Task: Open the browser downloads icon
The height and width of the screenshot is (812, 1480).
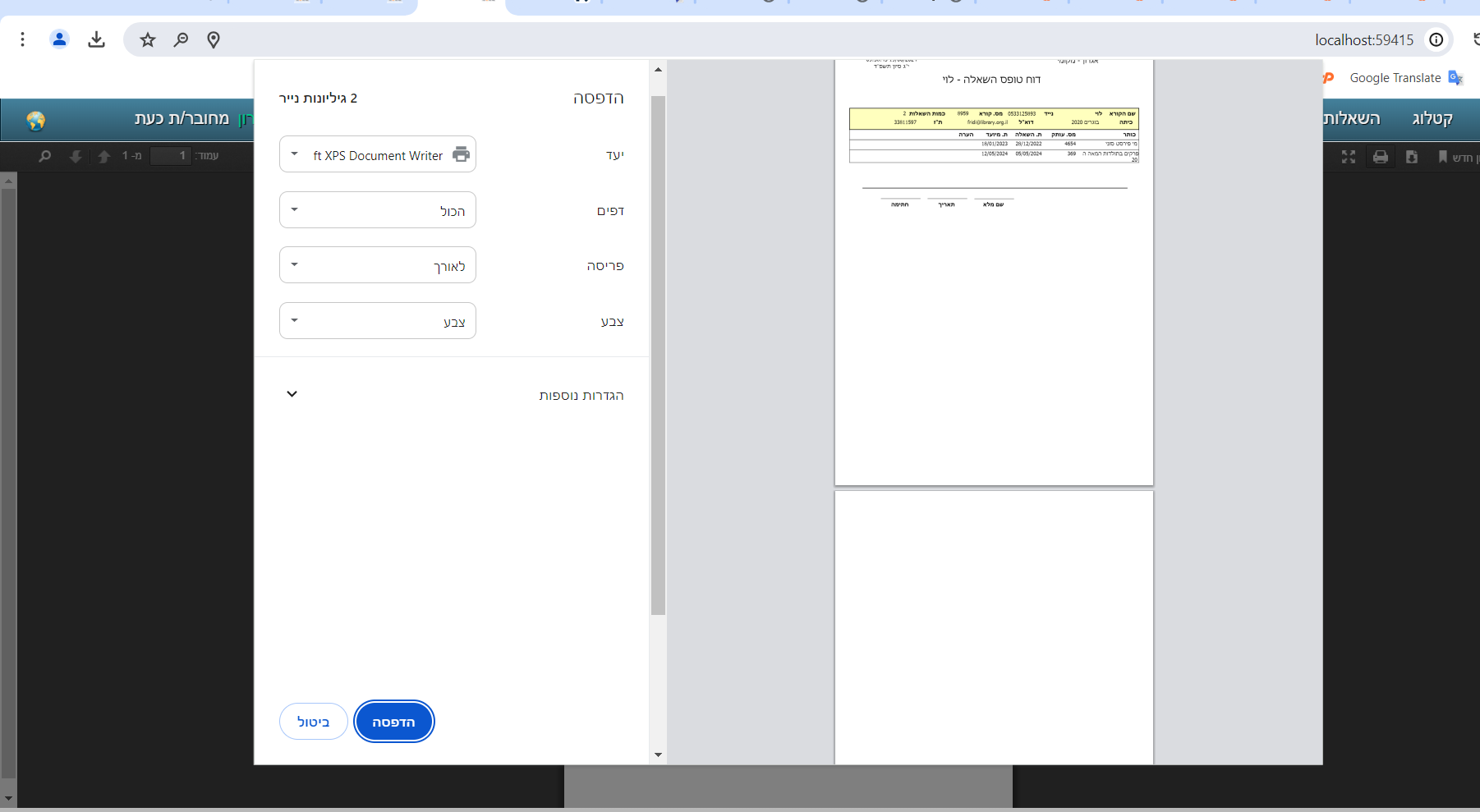Action: pyautogui.click(x=96, y=39)
